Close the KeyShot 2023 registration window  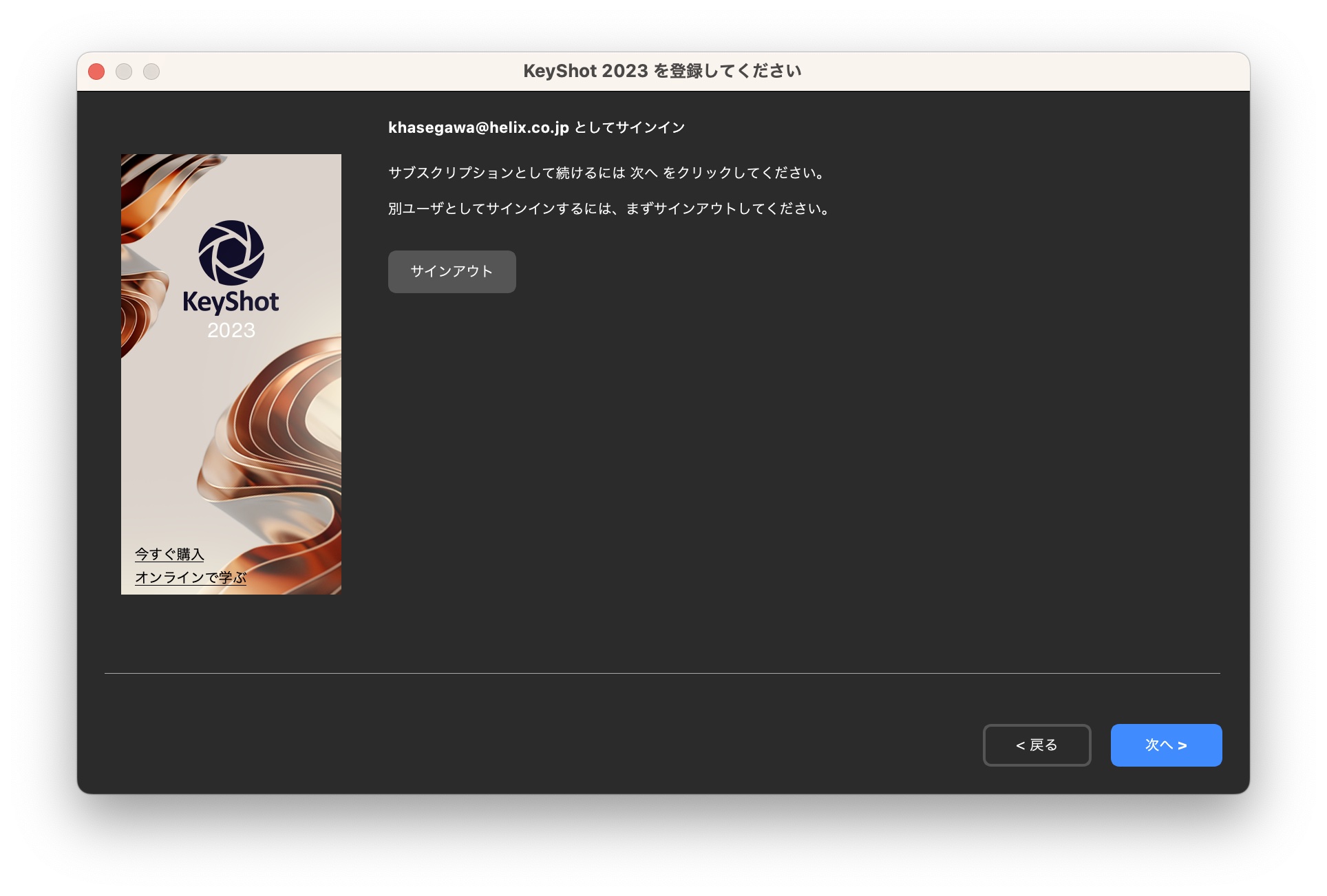click(96, 72)
